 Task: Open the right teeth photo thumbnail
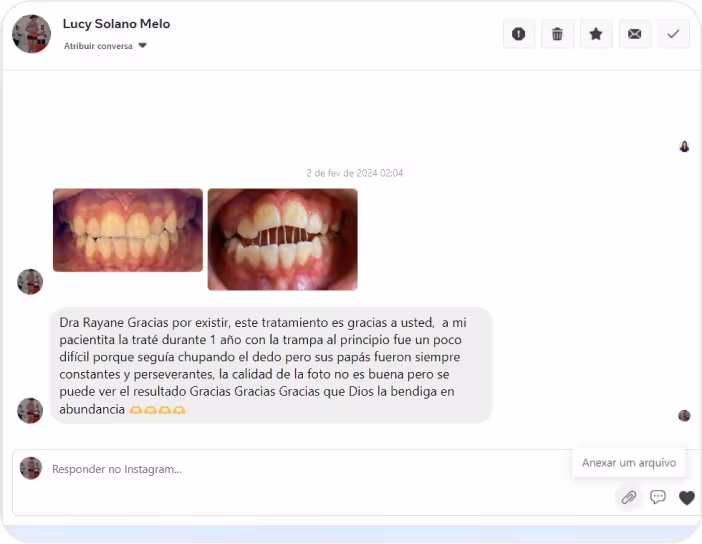(x=282, y=239)
